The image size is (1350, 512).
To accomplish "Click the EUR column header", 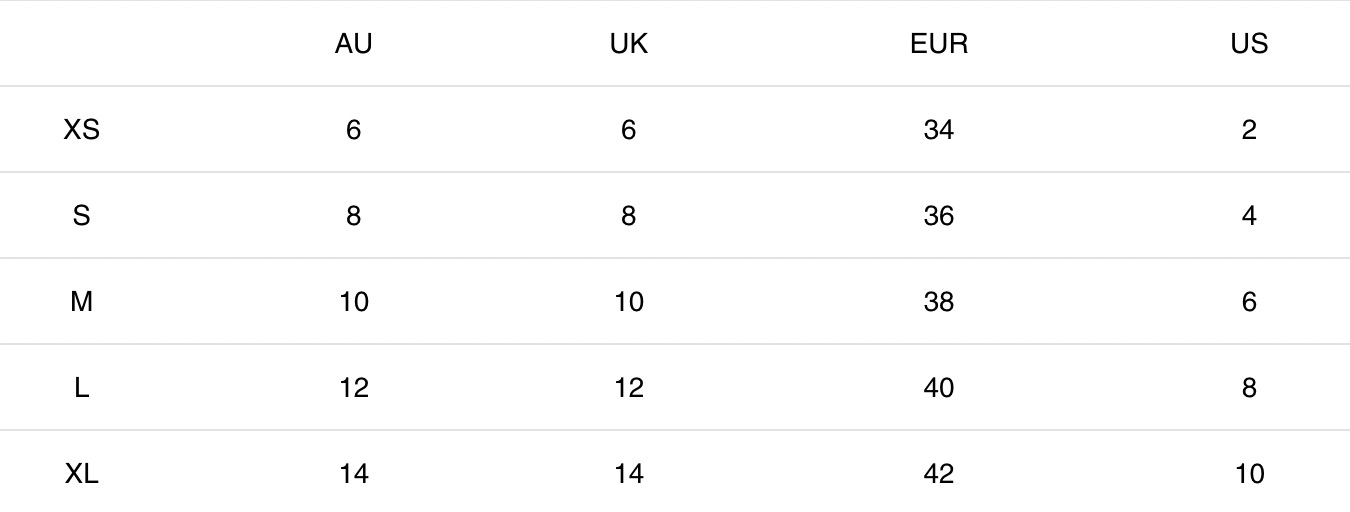I will click(939, 44).
